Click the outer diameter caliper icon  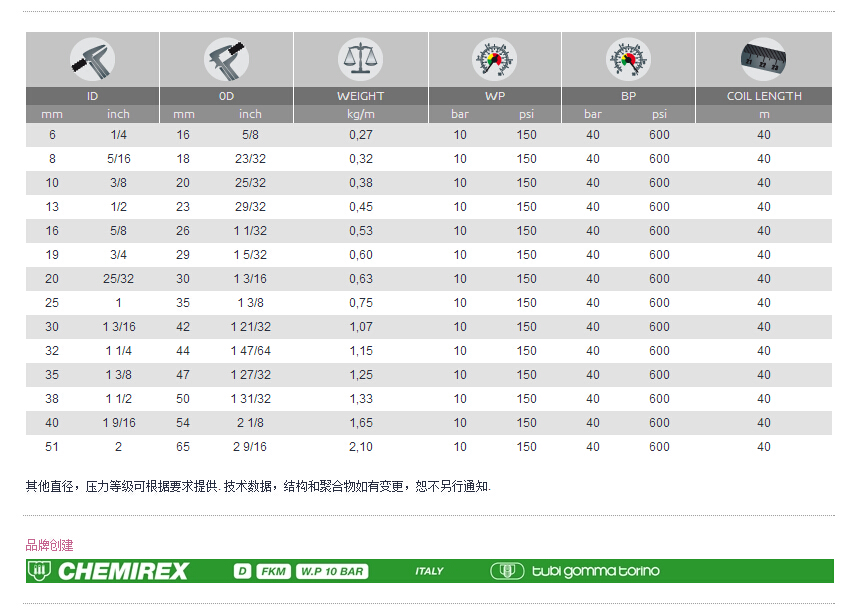226,59
